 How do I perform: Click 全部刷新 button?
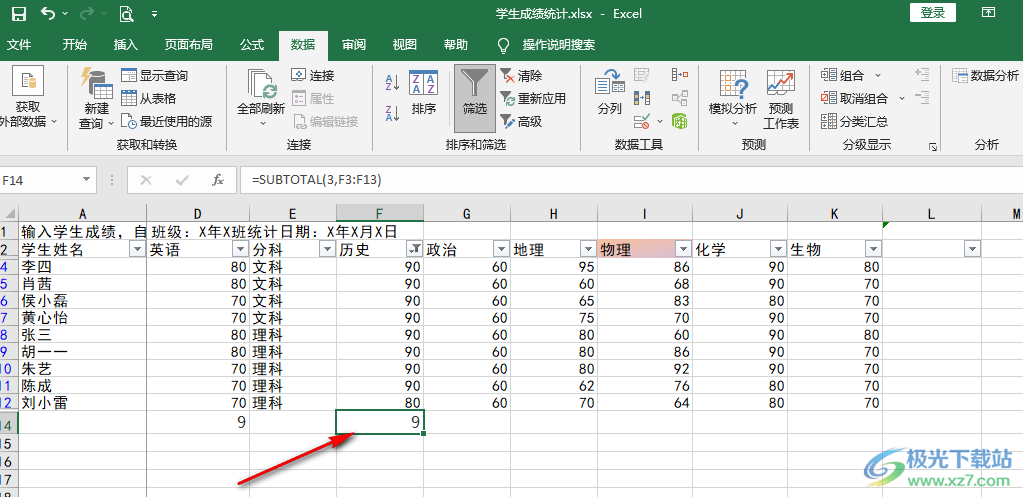point(261,98)
